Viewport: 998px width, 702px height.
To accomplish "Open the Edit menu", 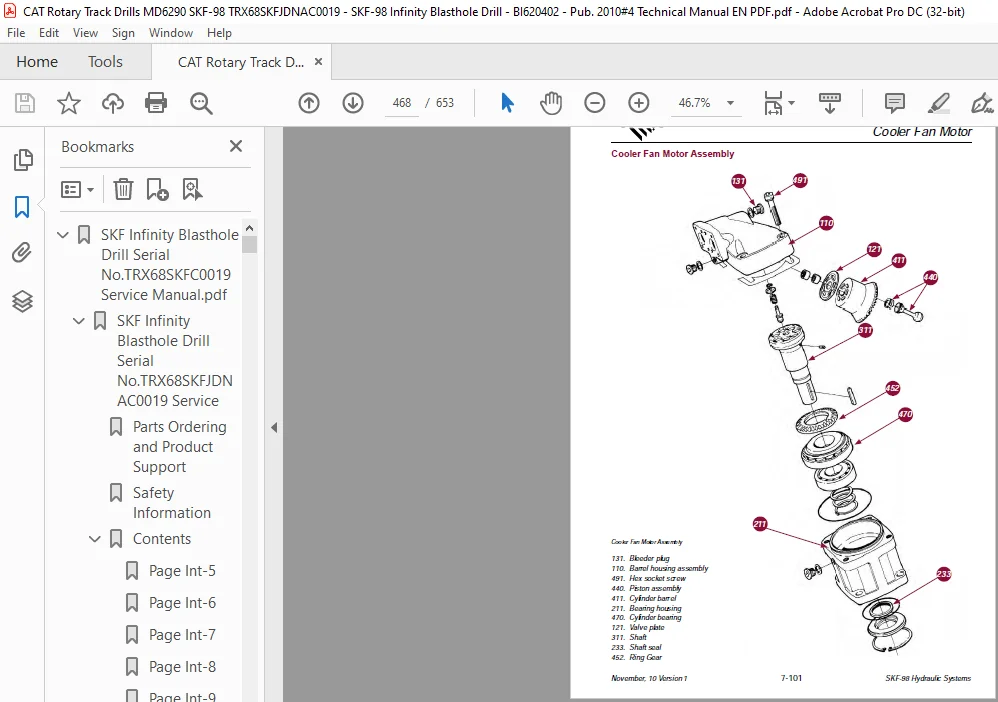I will (48, 32).
